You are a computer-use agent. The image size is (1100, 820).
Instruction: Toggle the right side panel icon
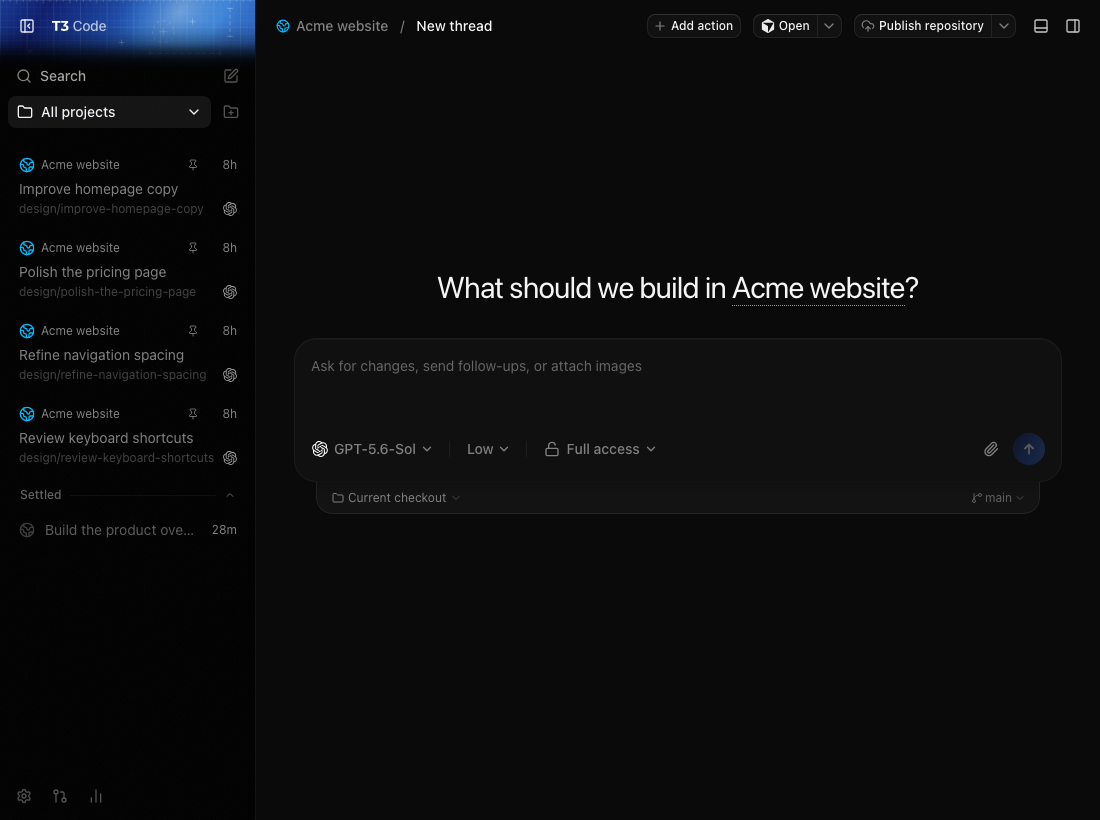(1073, 26)
